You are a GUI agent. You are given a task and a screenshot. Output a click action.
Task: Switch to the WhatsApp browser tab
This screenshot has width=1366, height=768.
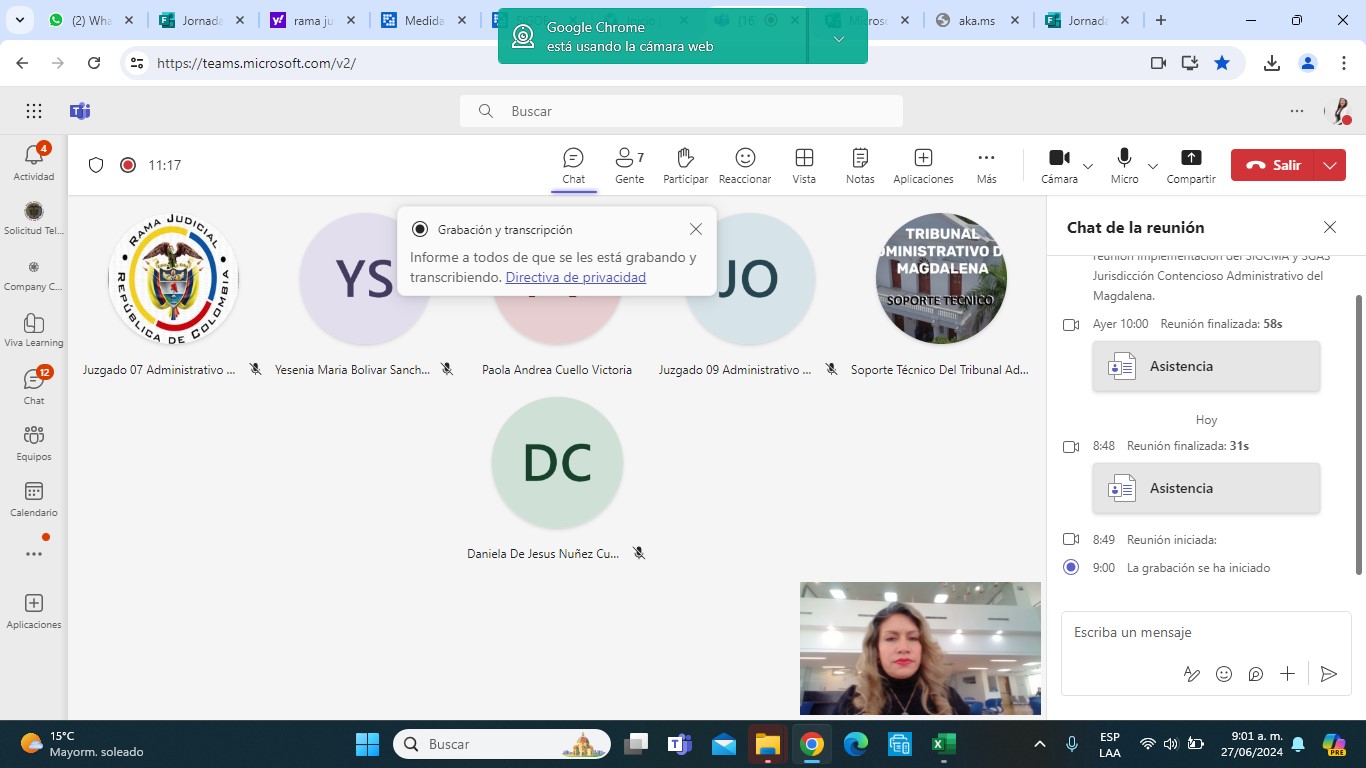(x=92, y=20)
